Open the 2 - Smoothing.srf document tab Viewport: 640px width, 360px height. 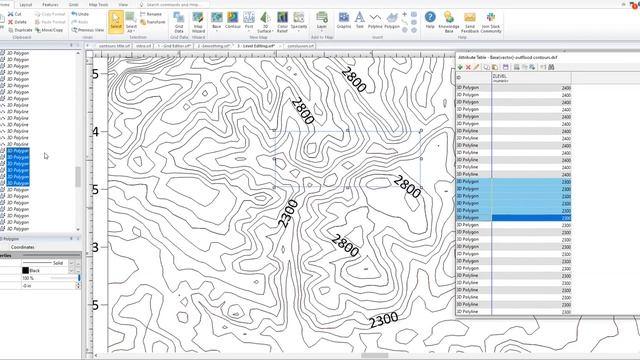(213, 46)
